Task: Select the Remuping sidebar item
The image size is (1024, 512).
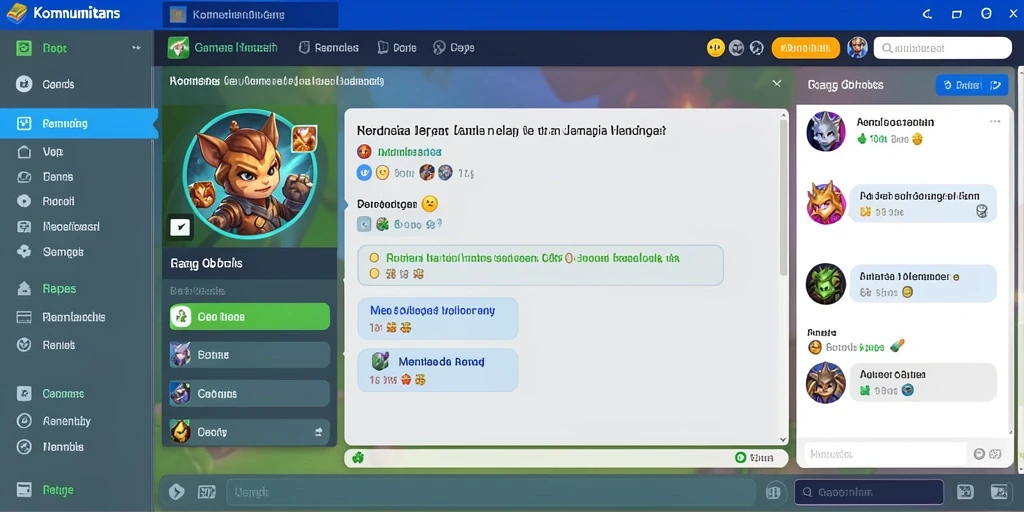Action: pyautogui.click(x=78, y=123)
